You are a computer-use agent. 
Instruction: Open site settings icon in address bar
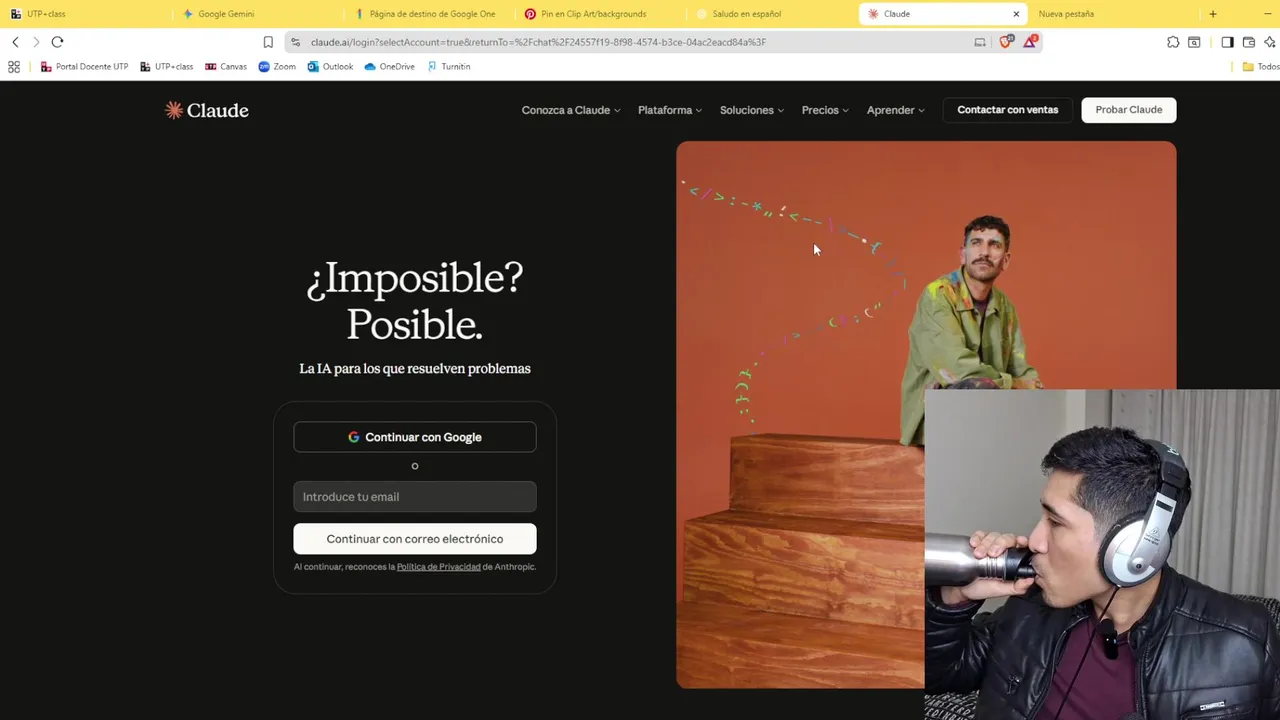(x=295, y=42)
